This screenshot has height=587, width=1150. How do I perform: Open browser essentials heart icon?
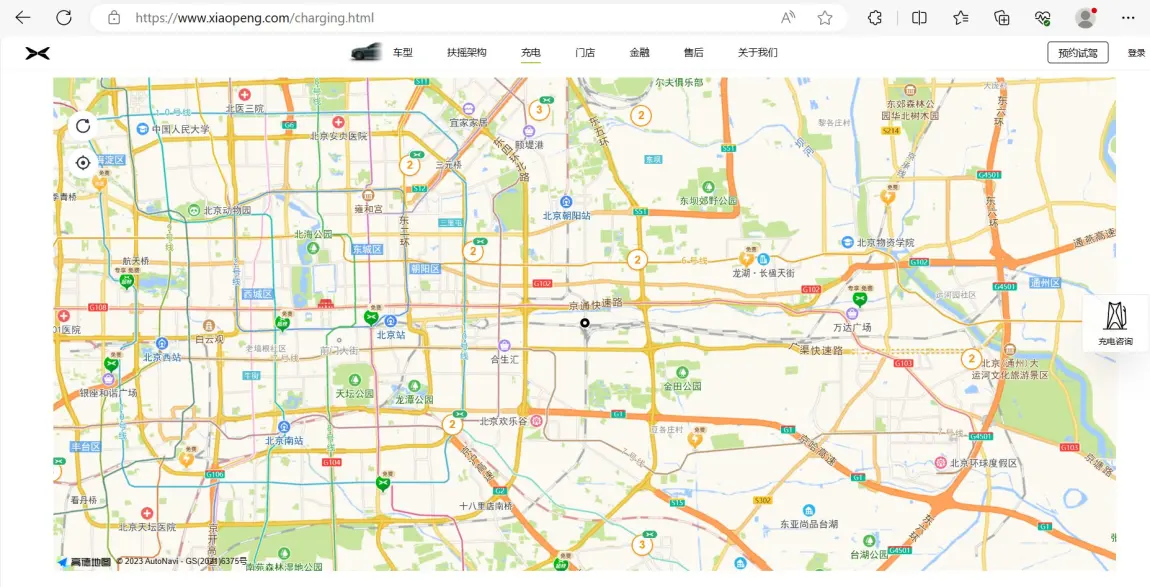coord(1043,18)
